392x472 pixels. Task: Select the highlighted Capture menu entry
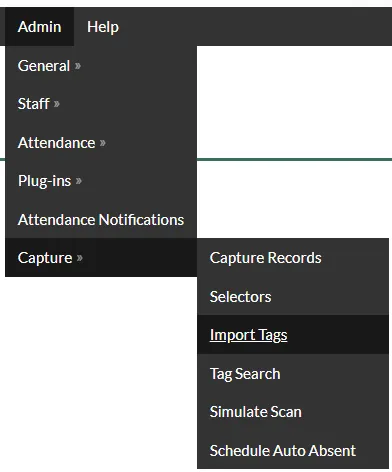point(101,258)
